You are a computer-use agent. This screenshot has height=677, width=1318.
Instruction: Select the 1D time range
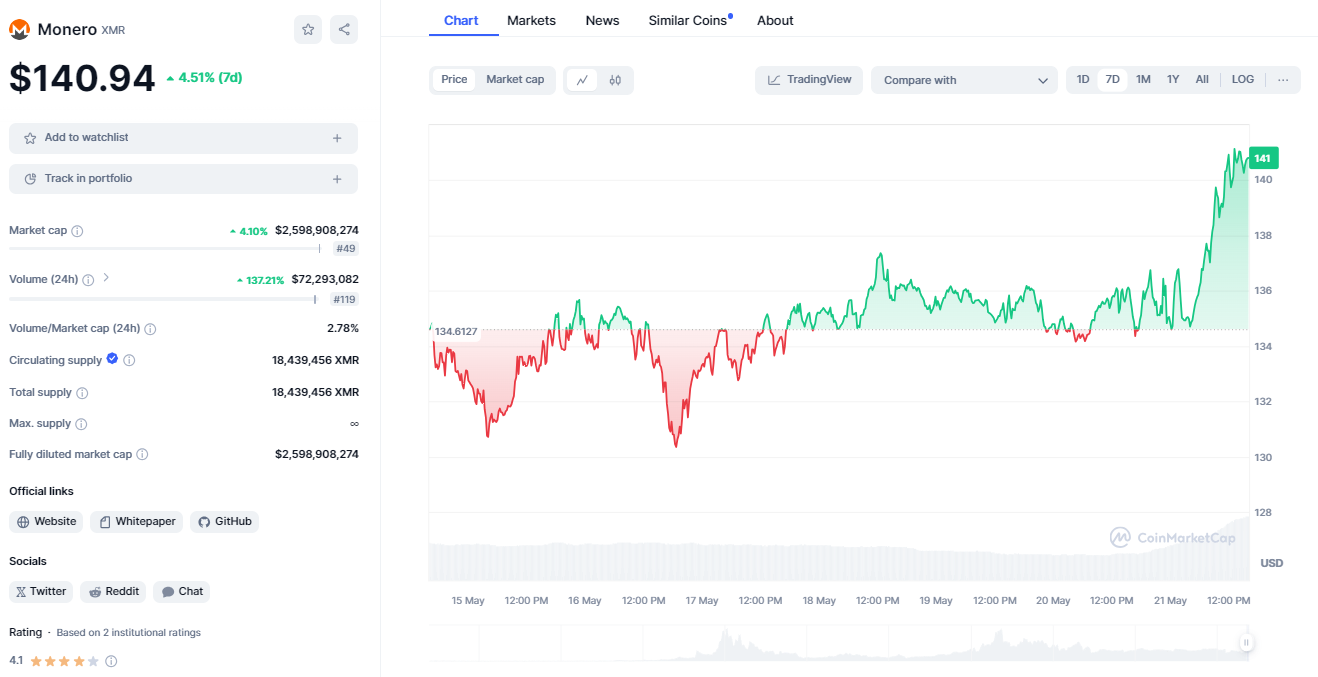click(1083, 80)
